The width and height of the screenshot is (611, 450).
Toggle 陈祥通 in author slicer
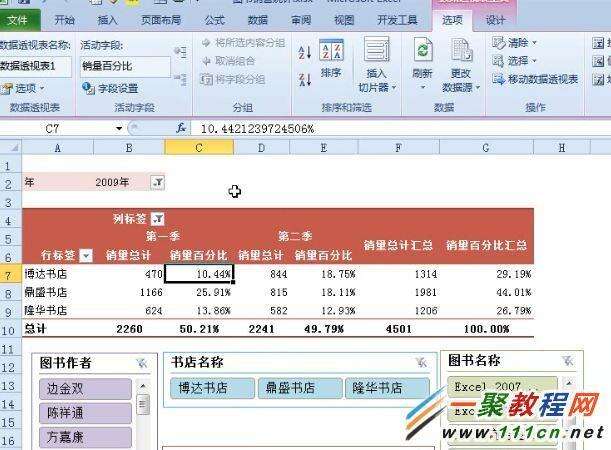85,413
